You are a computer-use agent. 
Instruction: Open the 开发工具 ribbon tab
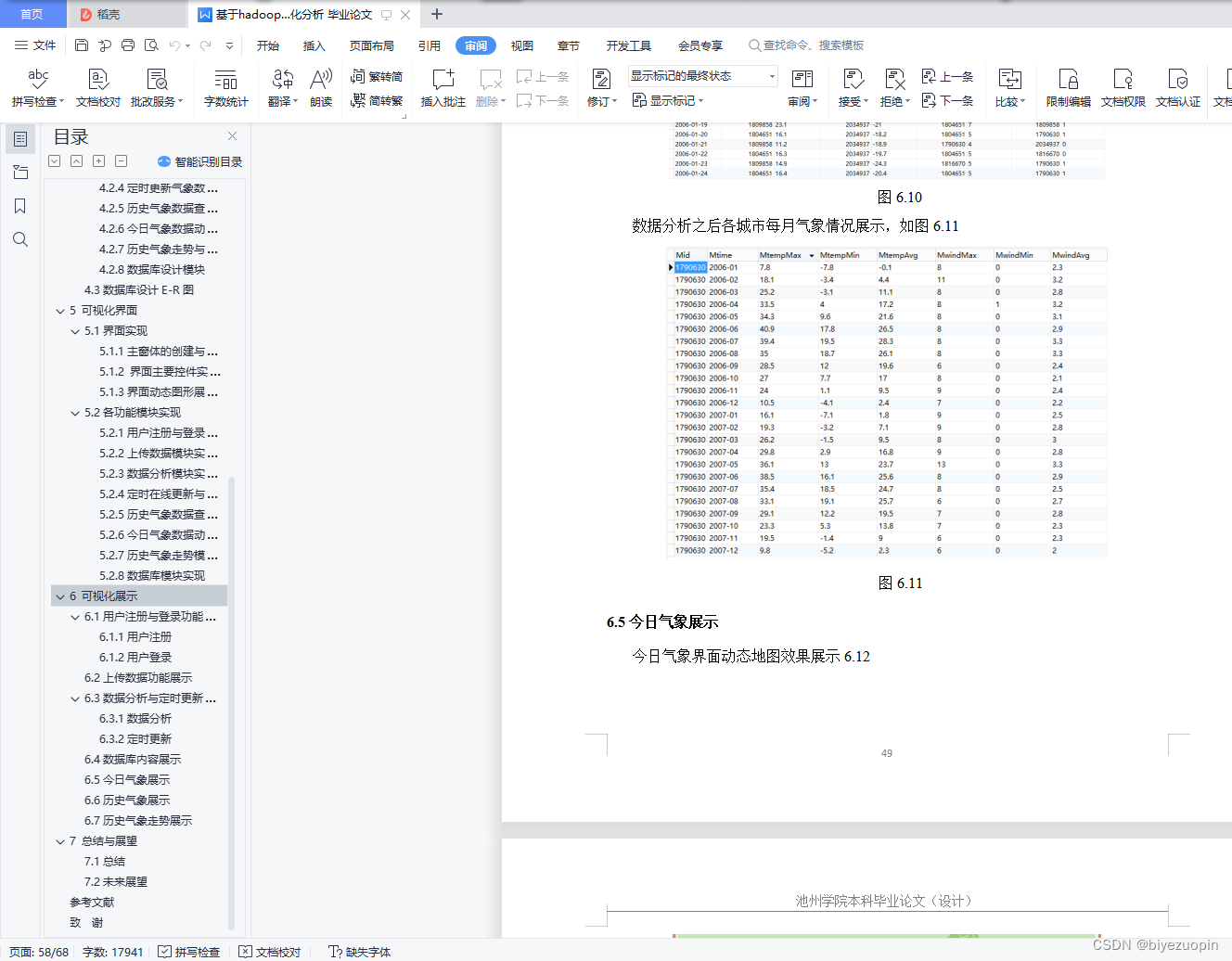[x=629, y=45]
